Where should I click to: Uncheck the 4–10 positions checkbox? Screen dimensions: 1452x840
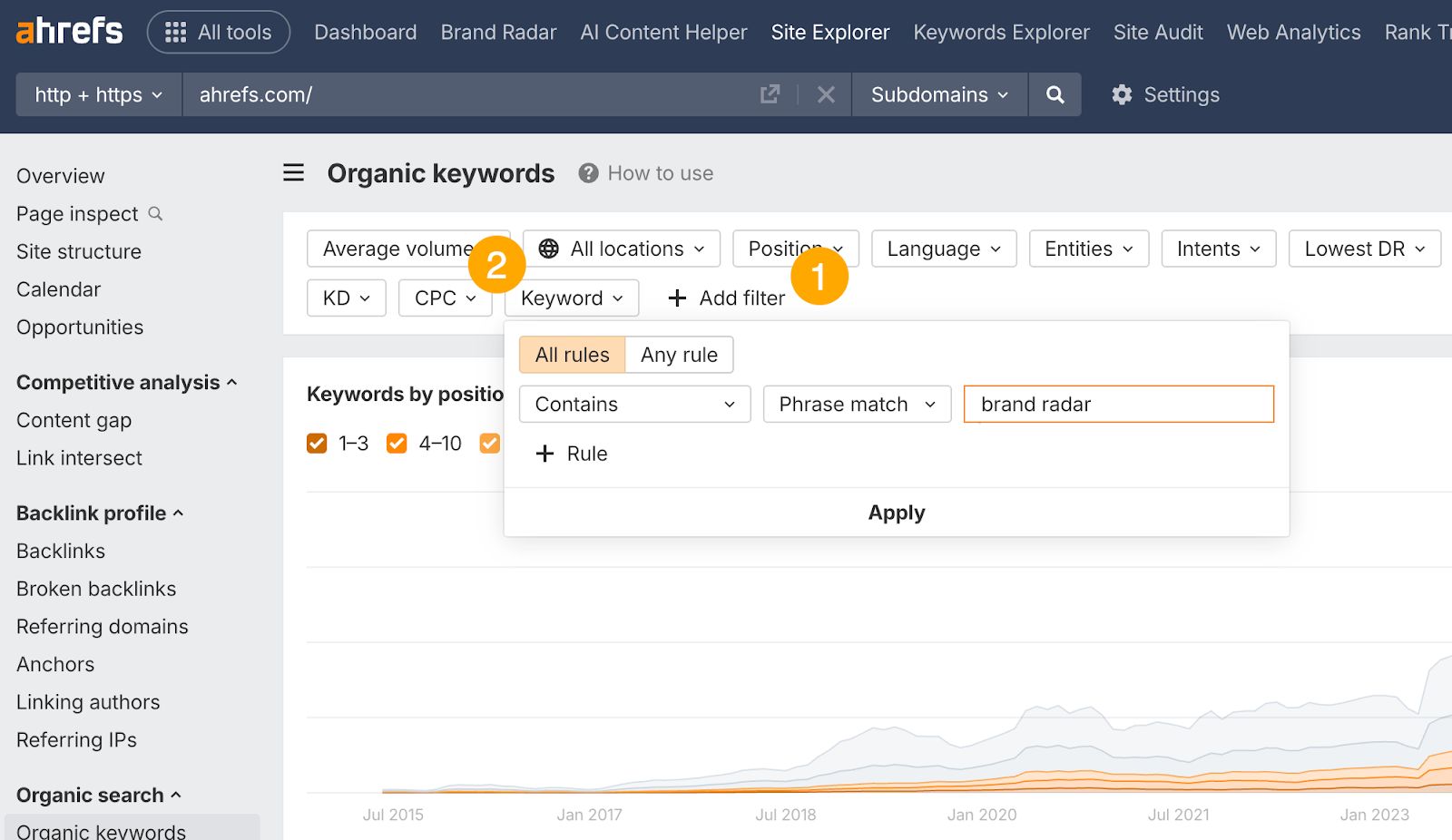coord(396,444)
